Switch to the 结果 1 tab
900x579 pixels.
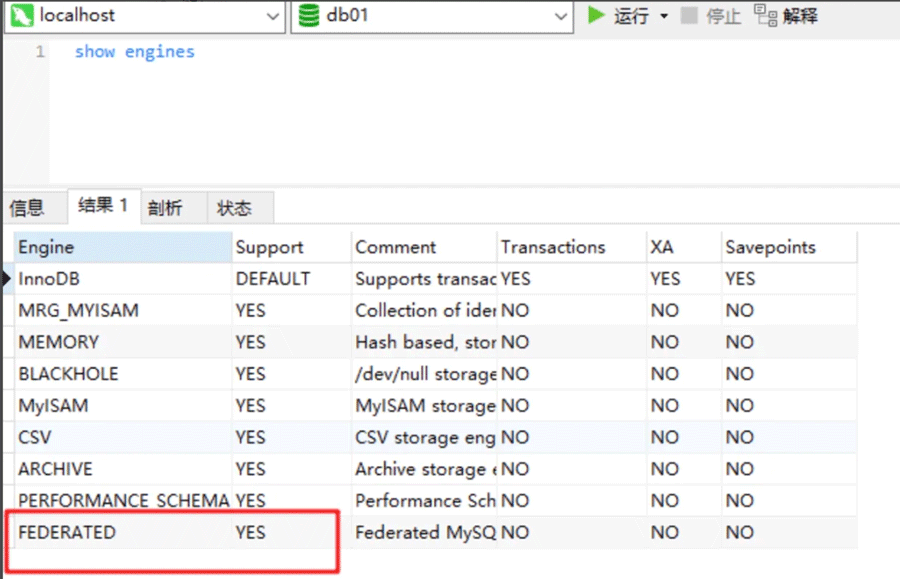tap(103, 205)
